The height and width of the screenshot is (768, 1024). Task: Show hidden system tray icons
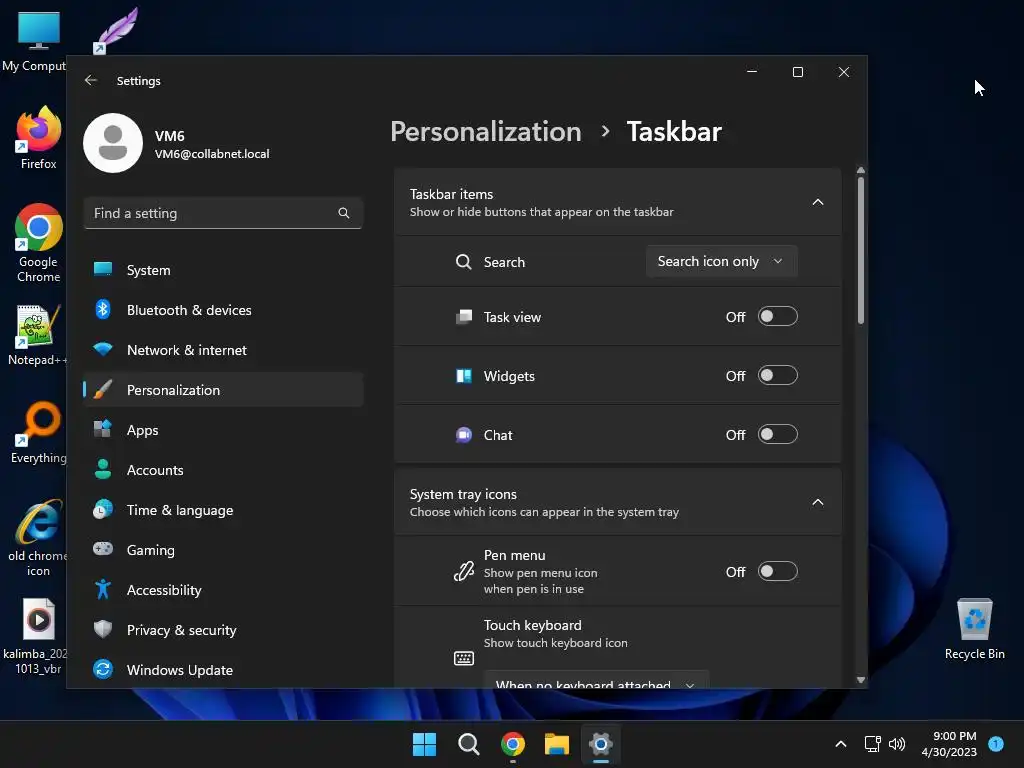841,744
